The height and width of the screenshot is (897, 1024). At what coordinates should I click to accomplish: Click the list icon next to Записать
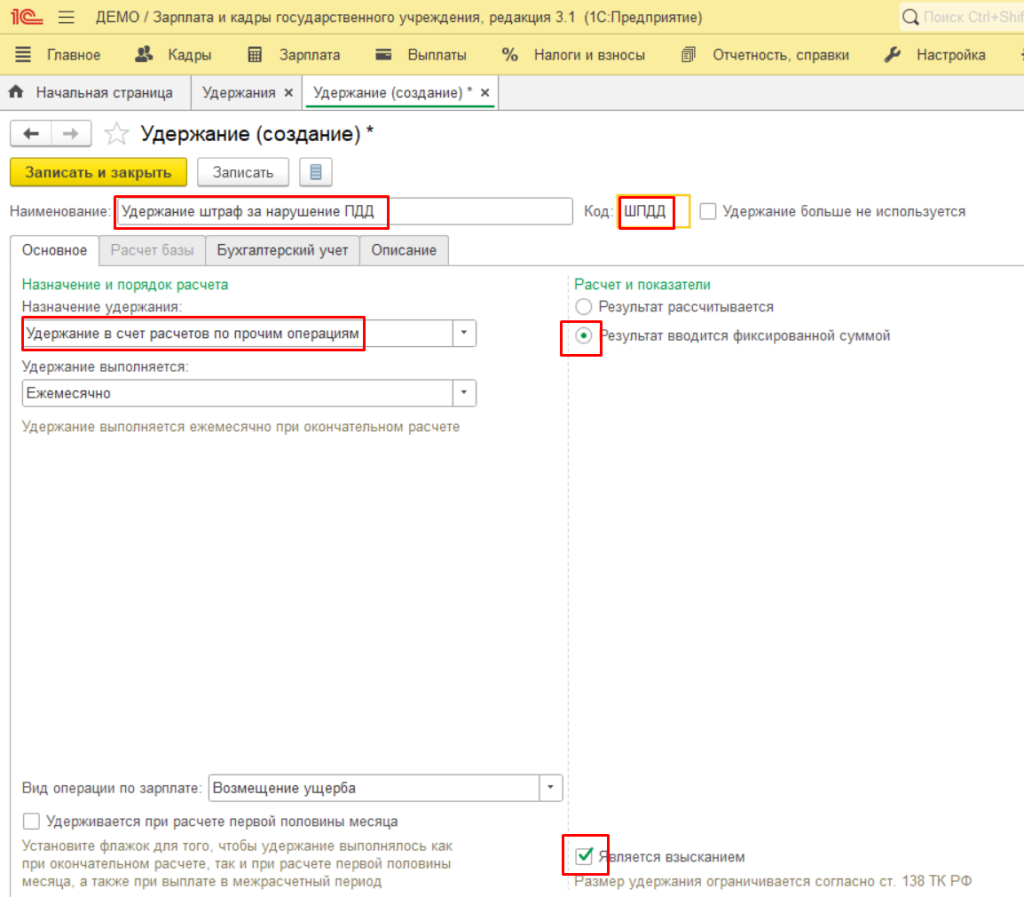click(316, 172)
